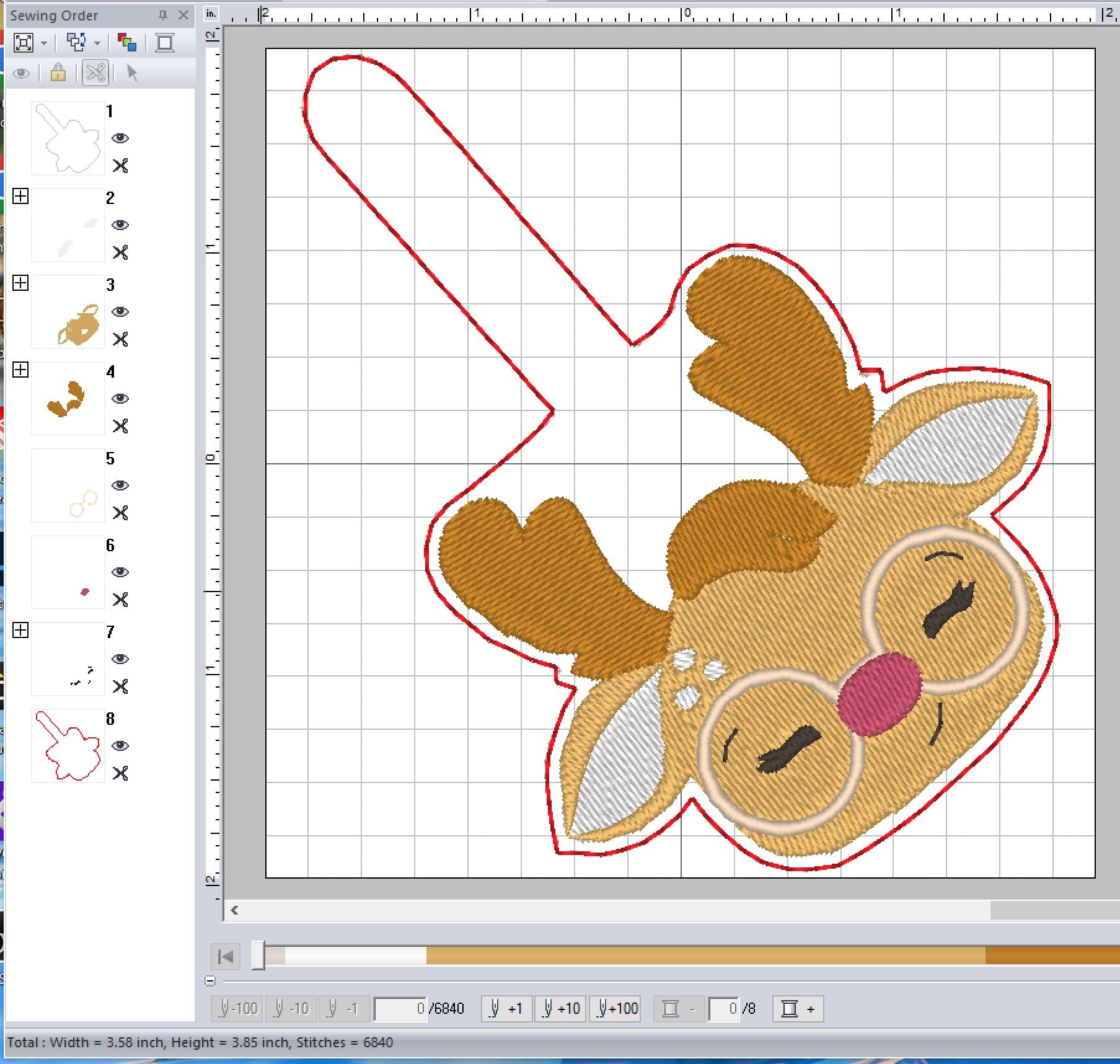
Task: Toggle visibility of sewing order item 4
Action: [120, 399]
